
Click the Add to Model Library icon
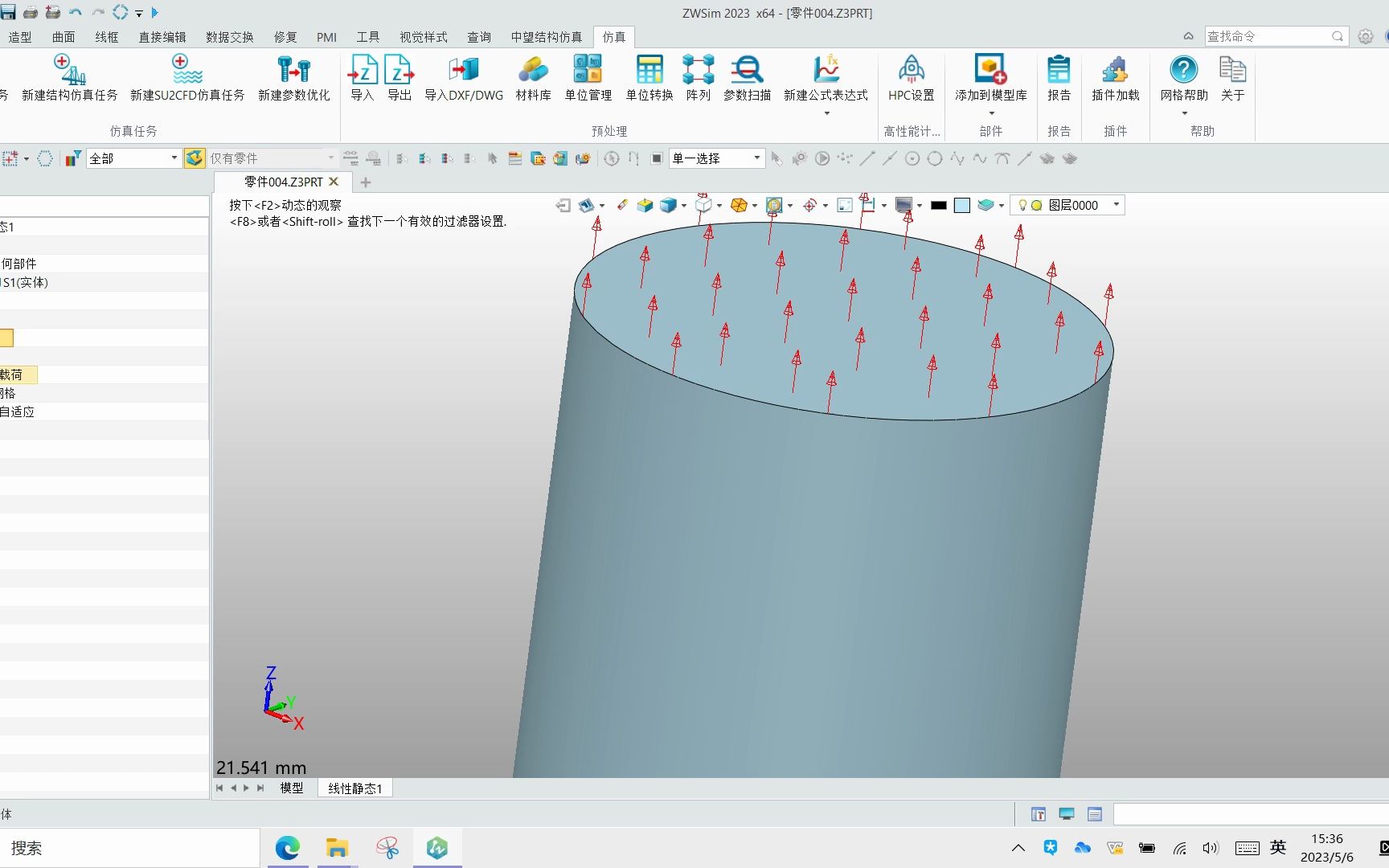(990, 70)
